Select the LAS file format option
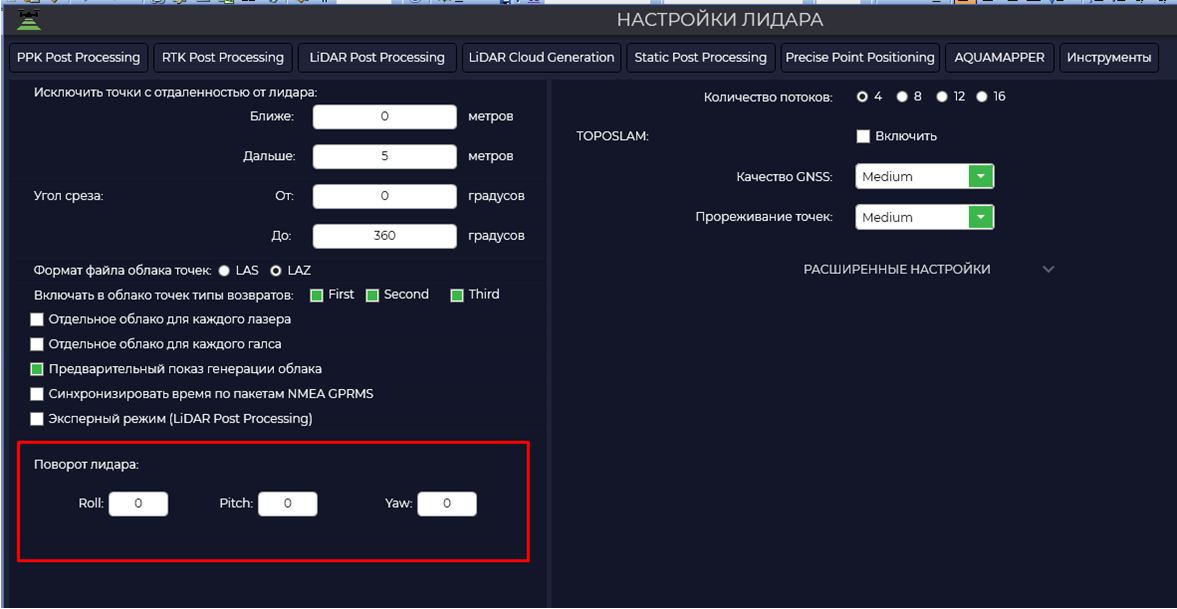Viewport: 1177px width, 609px height. click(x=224, y=270)
